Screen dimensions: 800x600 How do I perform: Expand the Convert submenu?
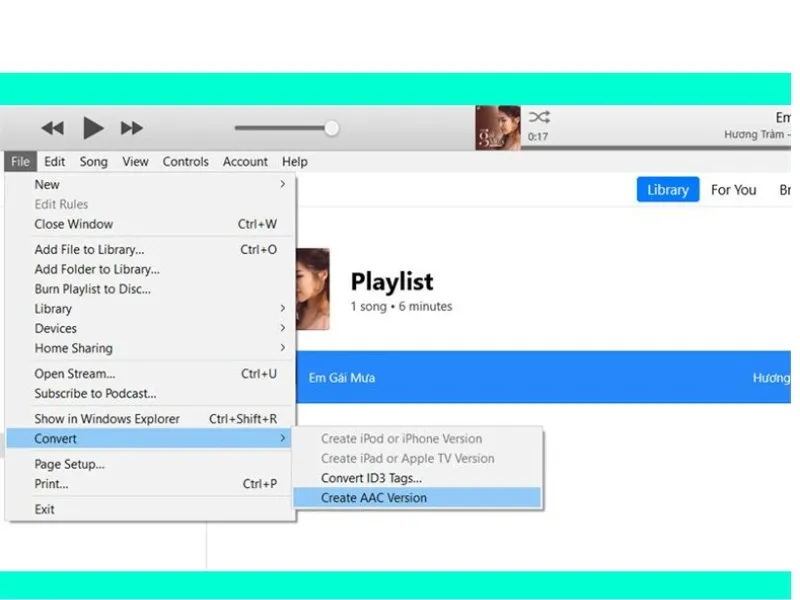coord(149,439)
